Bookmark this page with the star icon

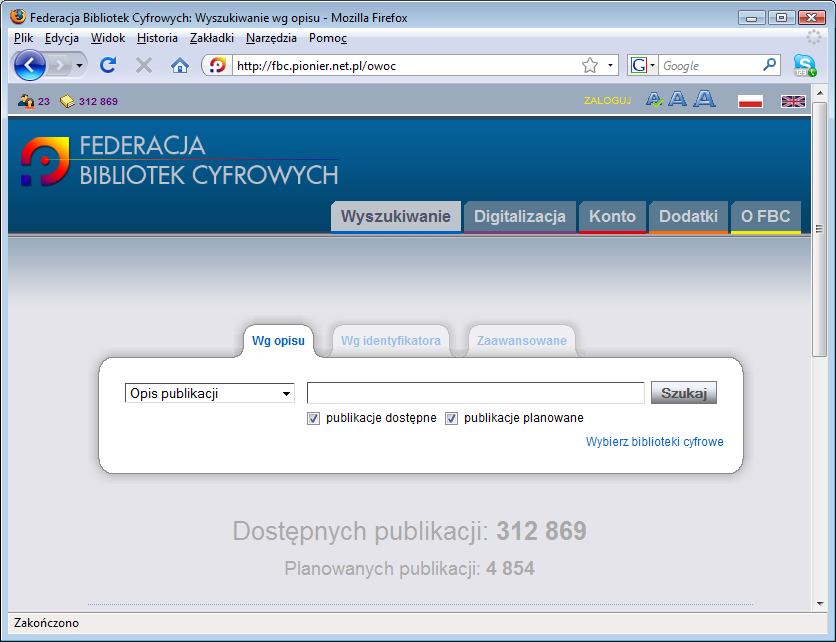point(590,66)
